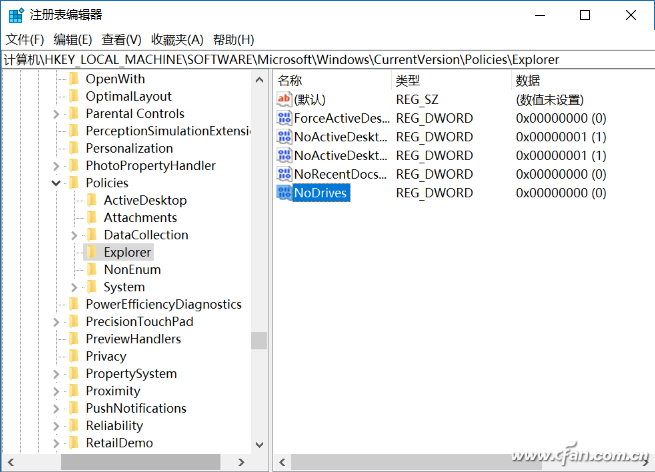Click the OptimalLayout folder icon

point(74,96)
